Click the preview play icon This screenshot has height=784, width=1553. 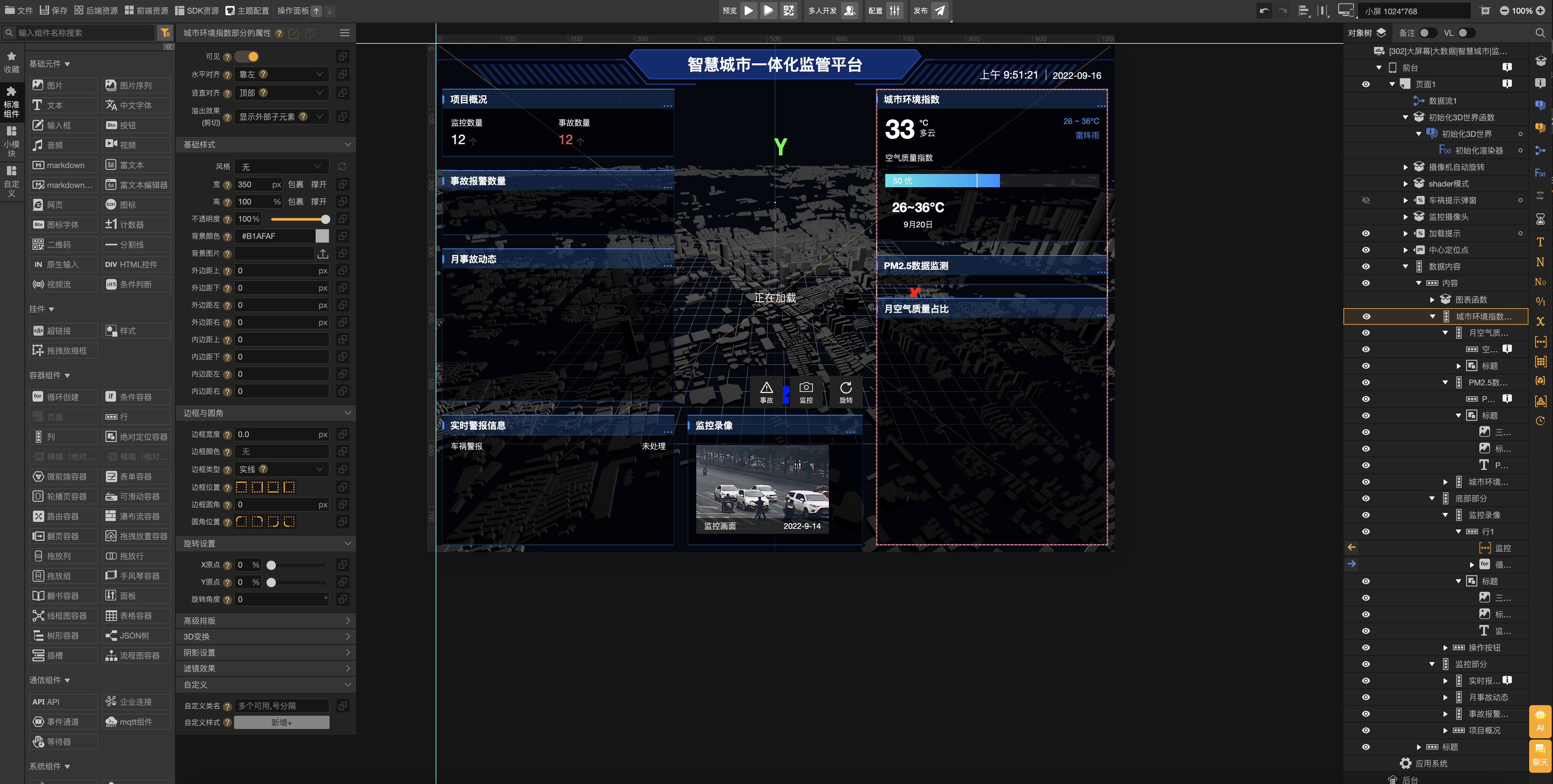coord(748,10)
